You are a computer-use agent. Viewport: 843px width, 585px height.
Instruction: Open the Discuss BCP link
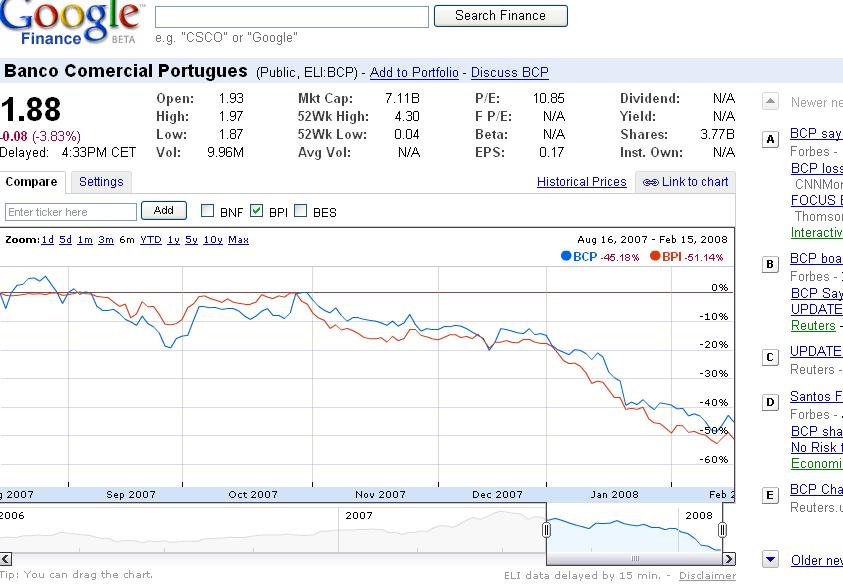tap(510, 73)
